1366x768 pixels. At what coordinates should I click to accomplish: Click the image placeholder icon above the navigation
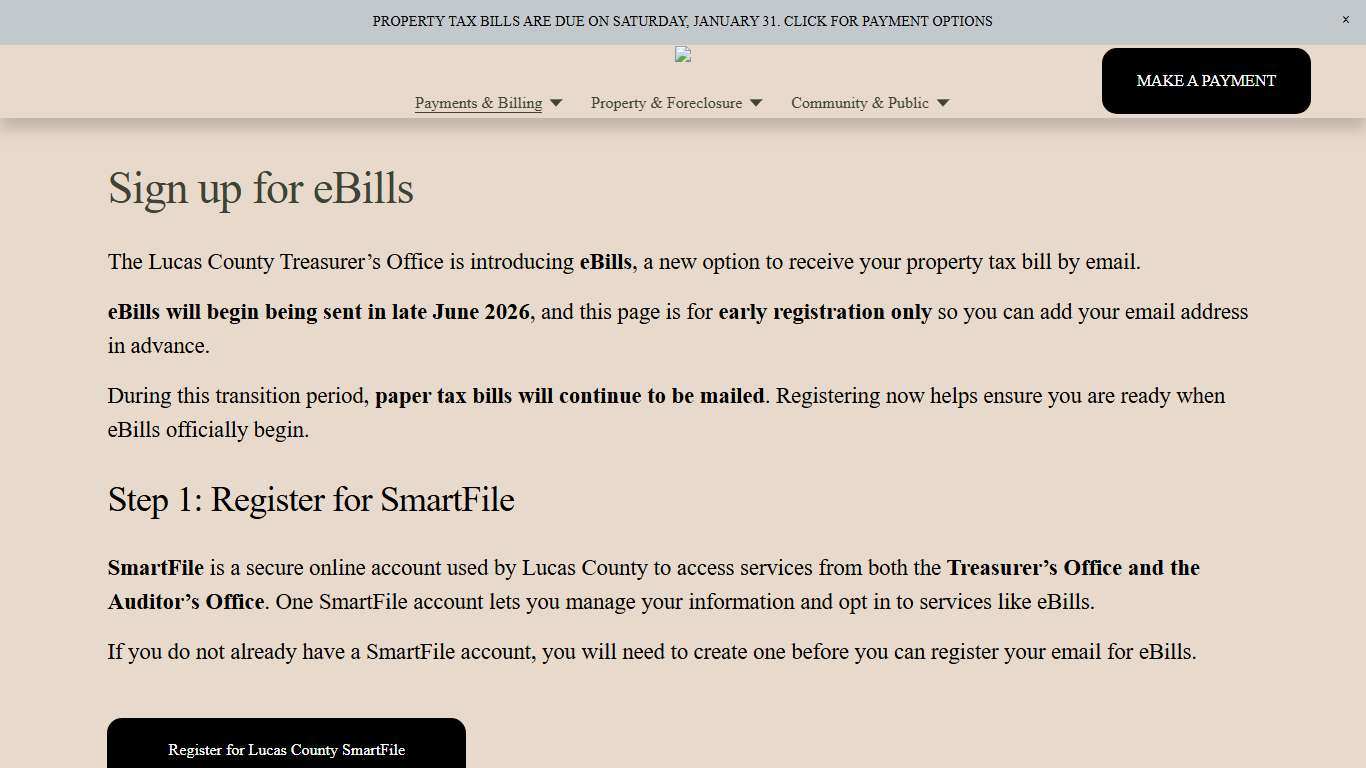[683, 55]
